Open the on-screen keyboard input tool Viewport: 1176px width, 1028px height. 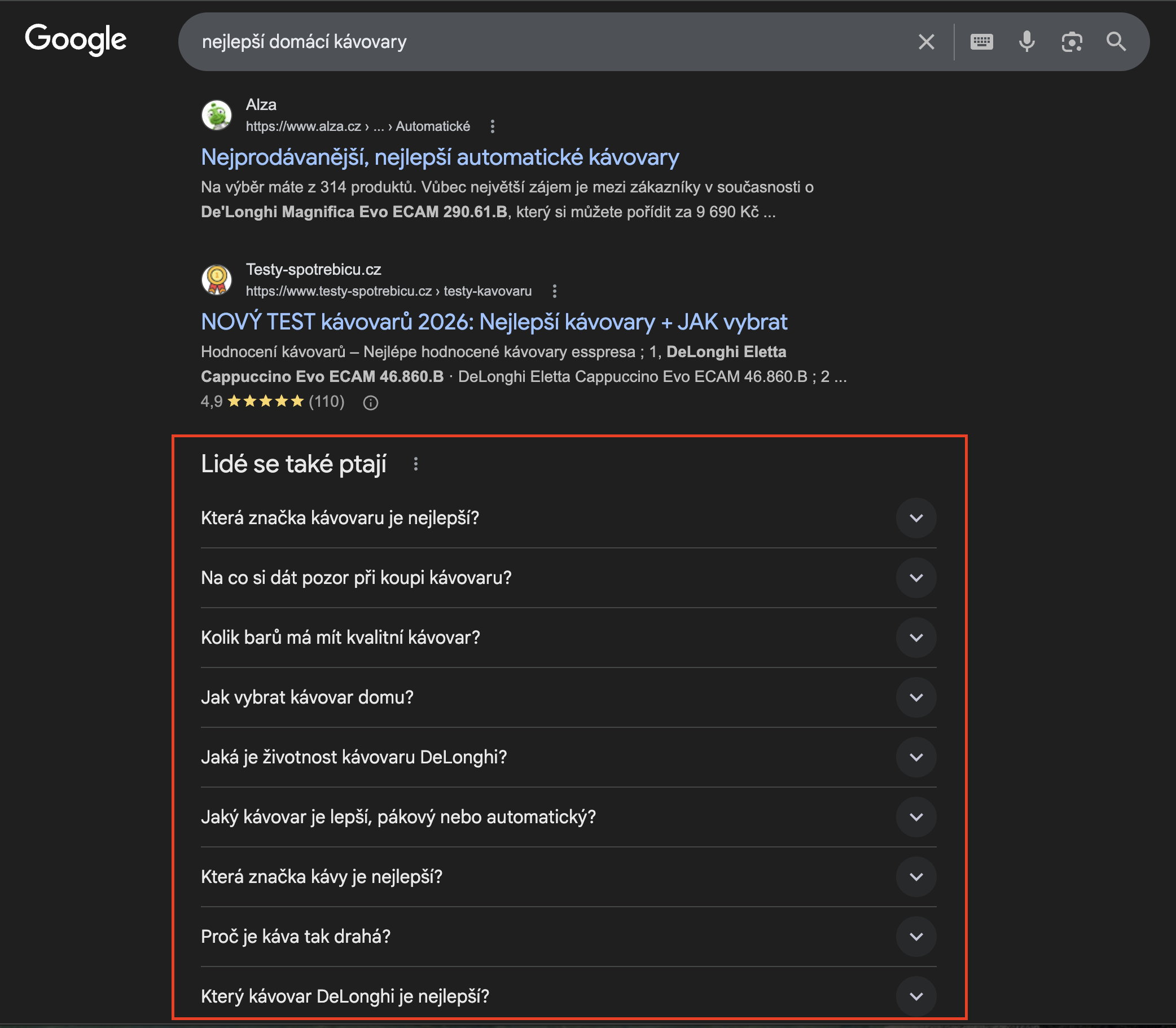point(981,42)
